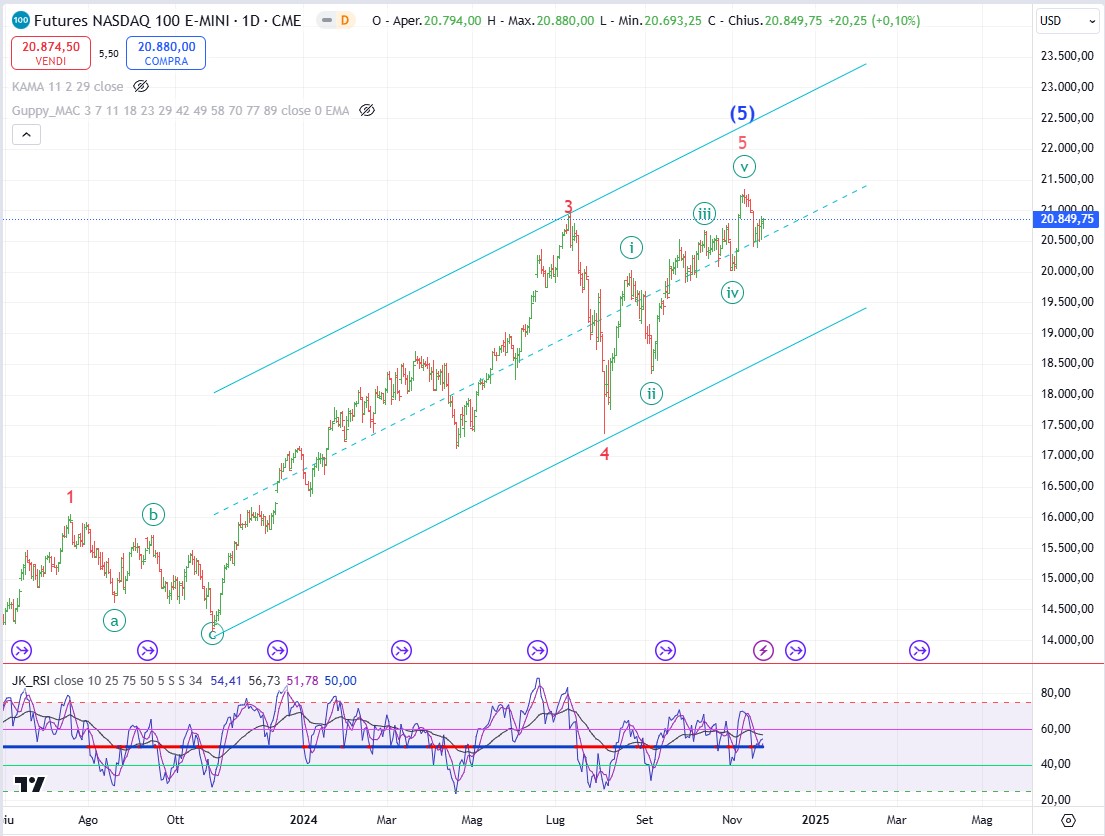
Task: Open chart settings gear icon
Action: click(x=1068, y=820)
